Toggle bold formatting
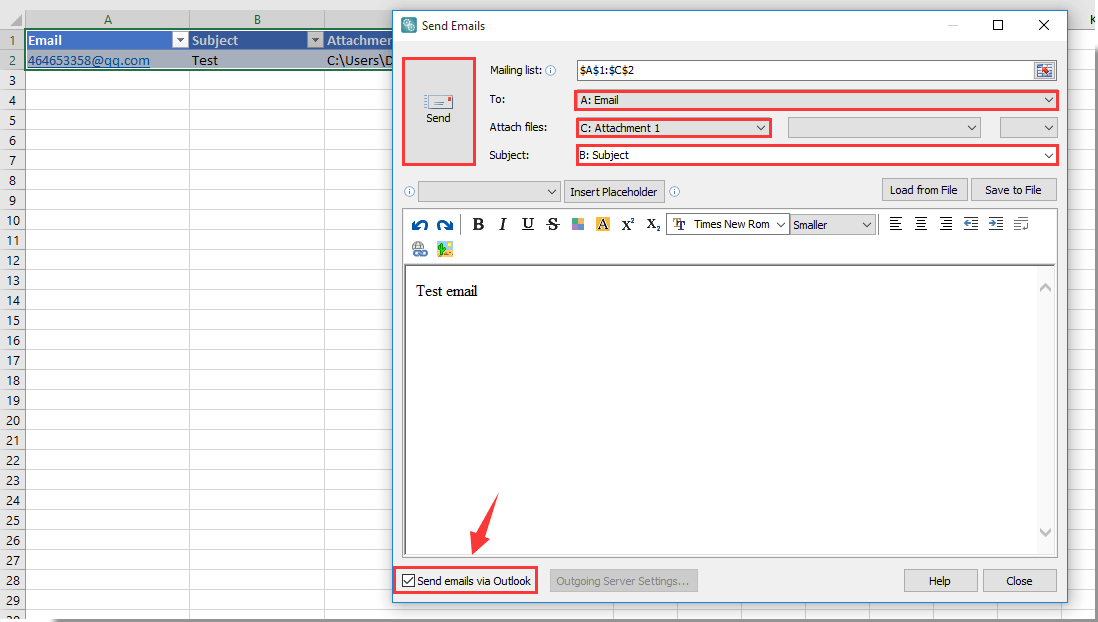This screenshot has height=622, width=1098. click(x=478, y=224)
